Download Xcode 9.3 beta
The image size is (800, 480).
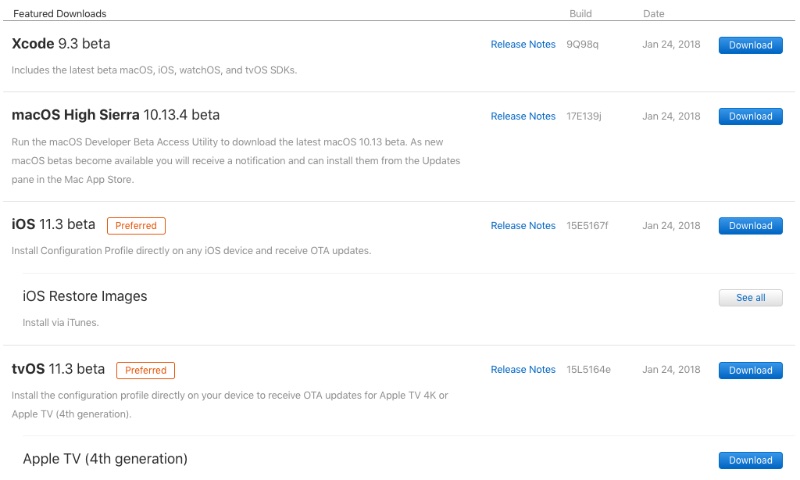coord(750,45)
